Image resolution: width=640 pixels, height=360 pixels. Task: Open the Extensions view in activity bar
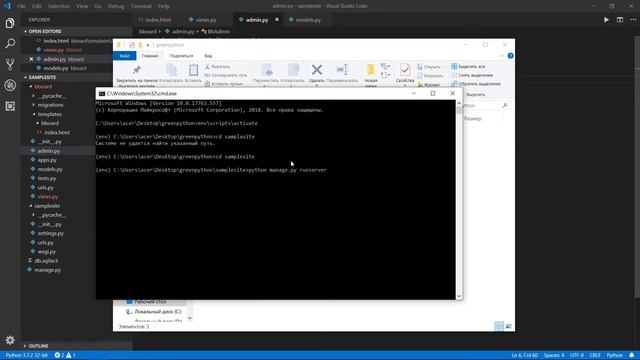pos(10,106)
